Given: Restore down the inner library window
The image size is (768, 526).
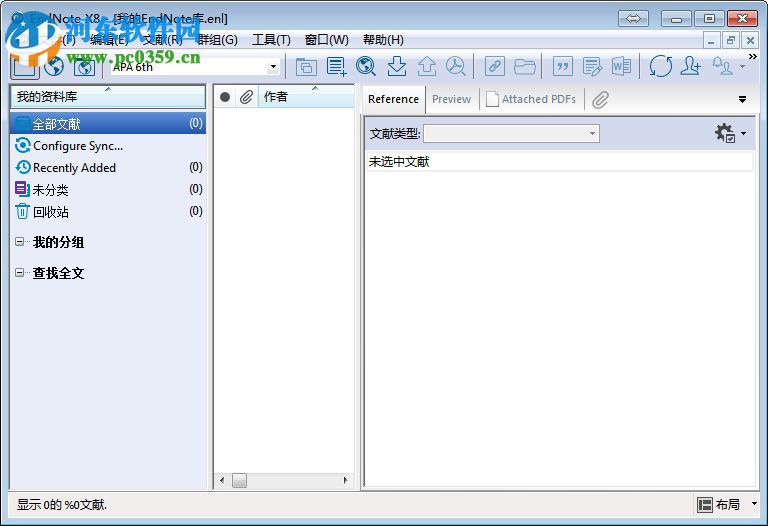Looking at the screenshot, I should click(x=730, y=40).
